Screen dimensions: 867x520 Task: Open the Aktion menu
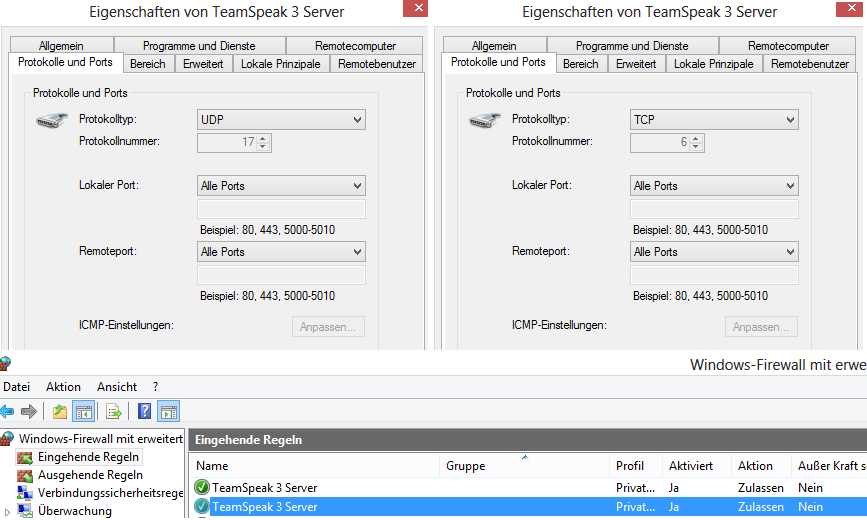coord(64,387)
